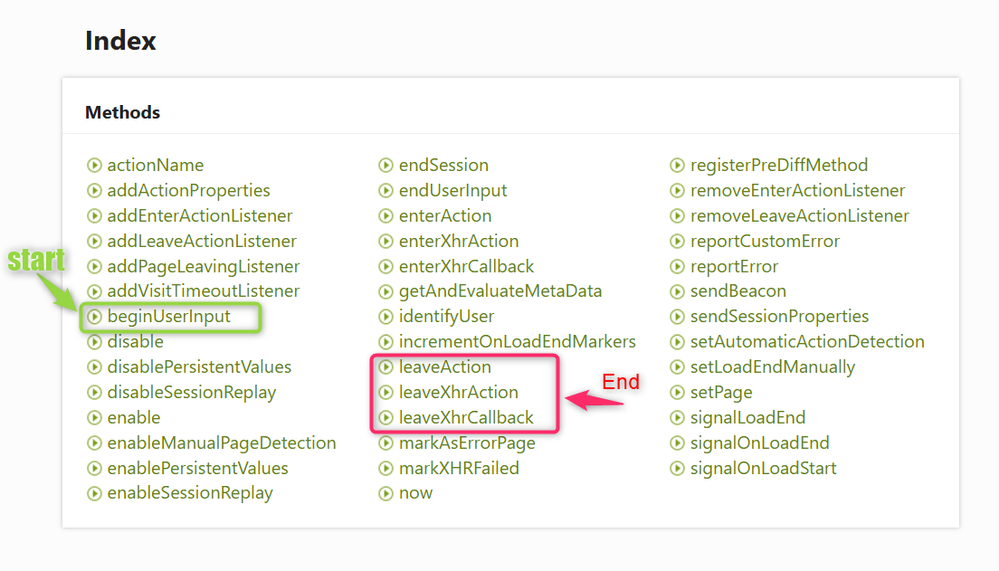Open the addActionProperties method link

click(188, 190)
